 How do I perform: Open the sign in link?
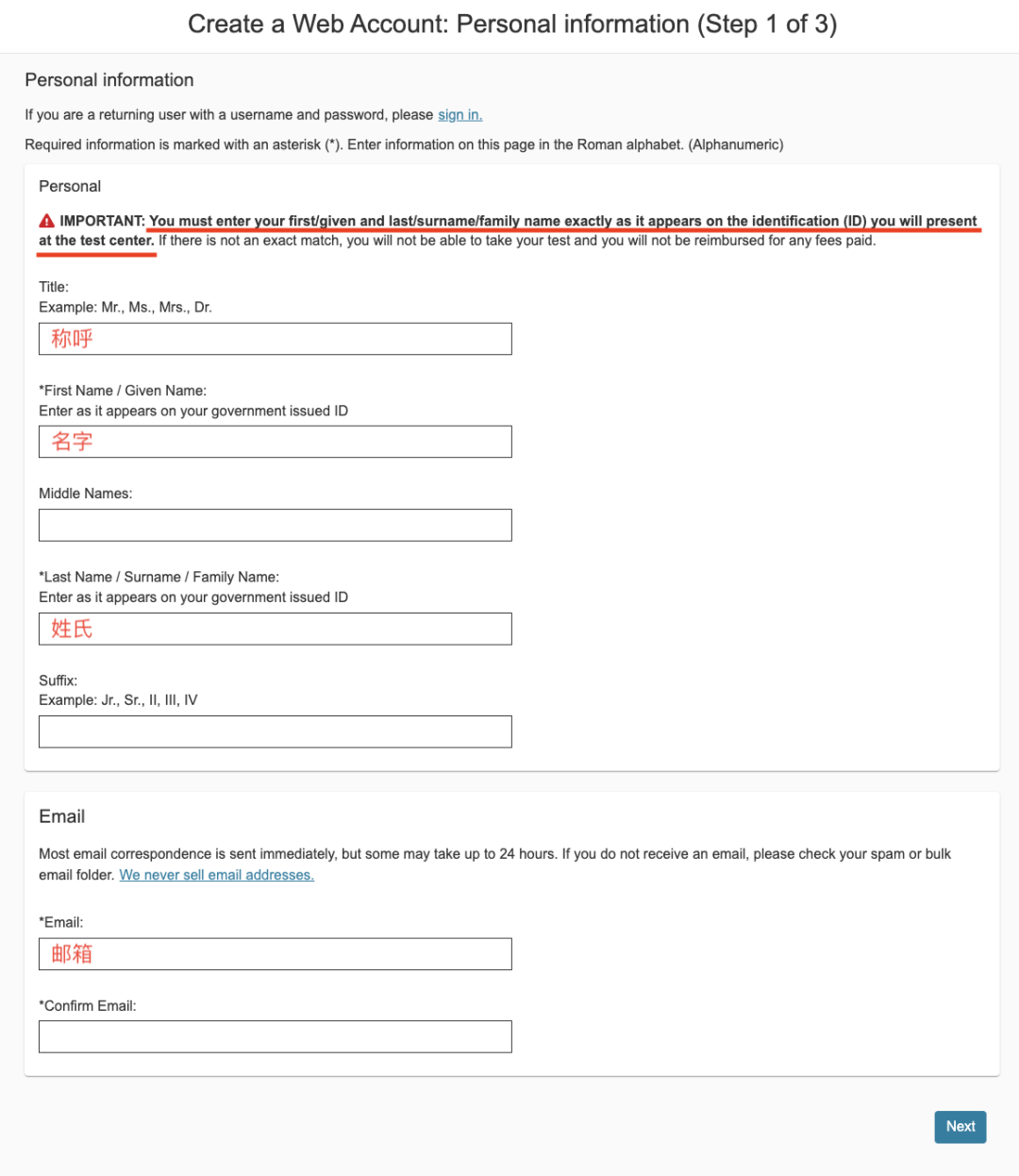point(459,114)
